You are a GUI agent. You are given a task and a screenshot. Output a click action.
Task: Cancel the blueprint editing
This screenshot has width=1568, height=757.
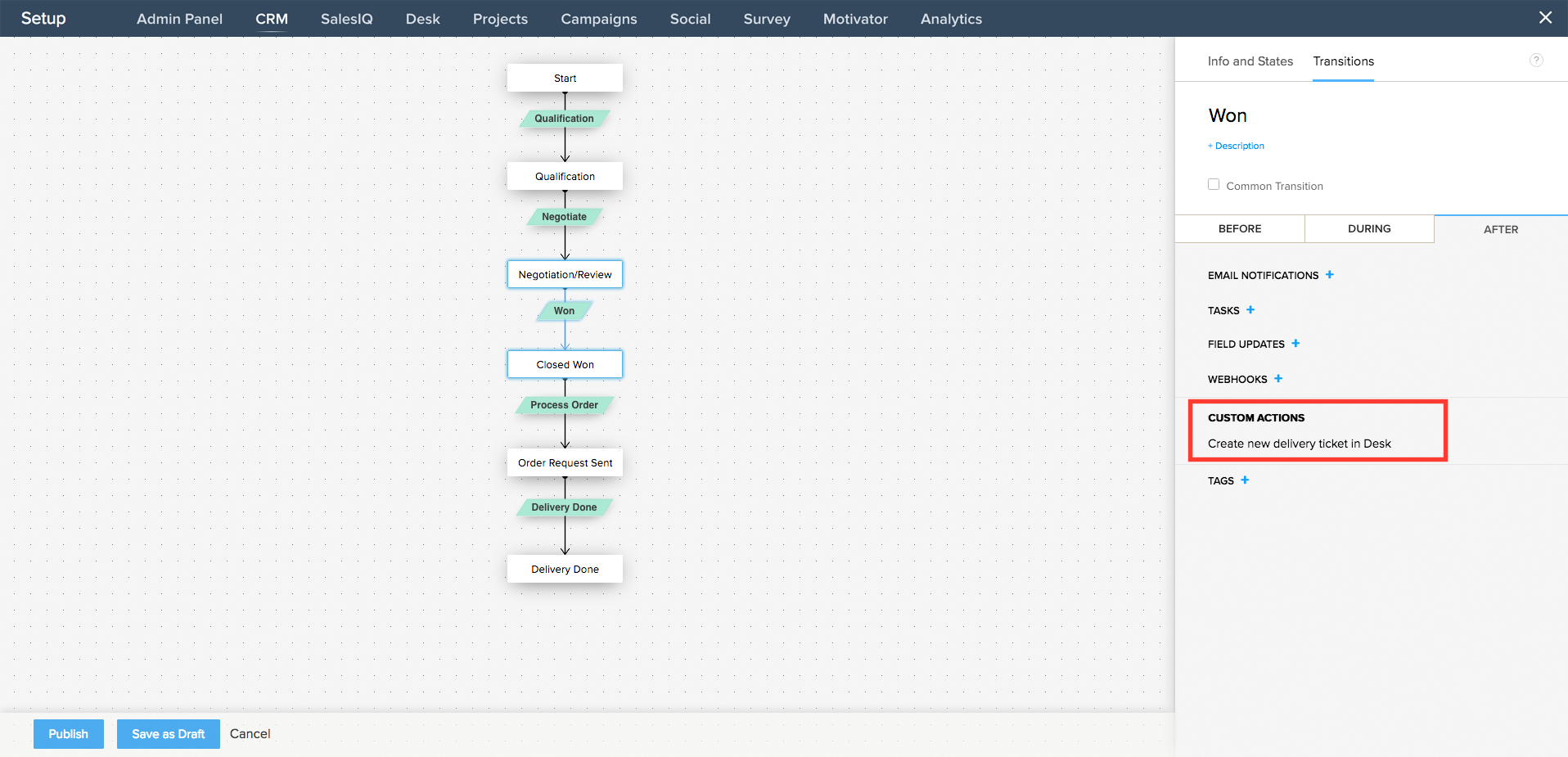pyautogui.click(x=250, y=734)
